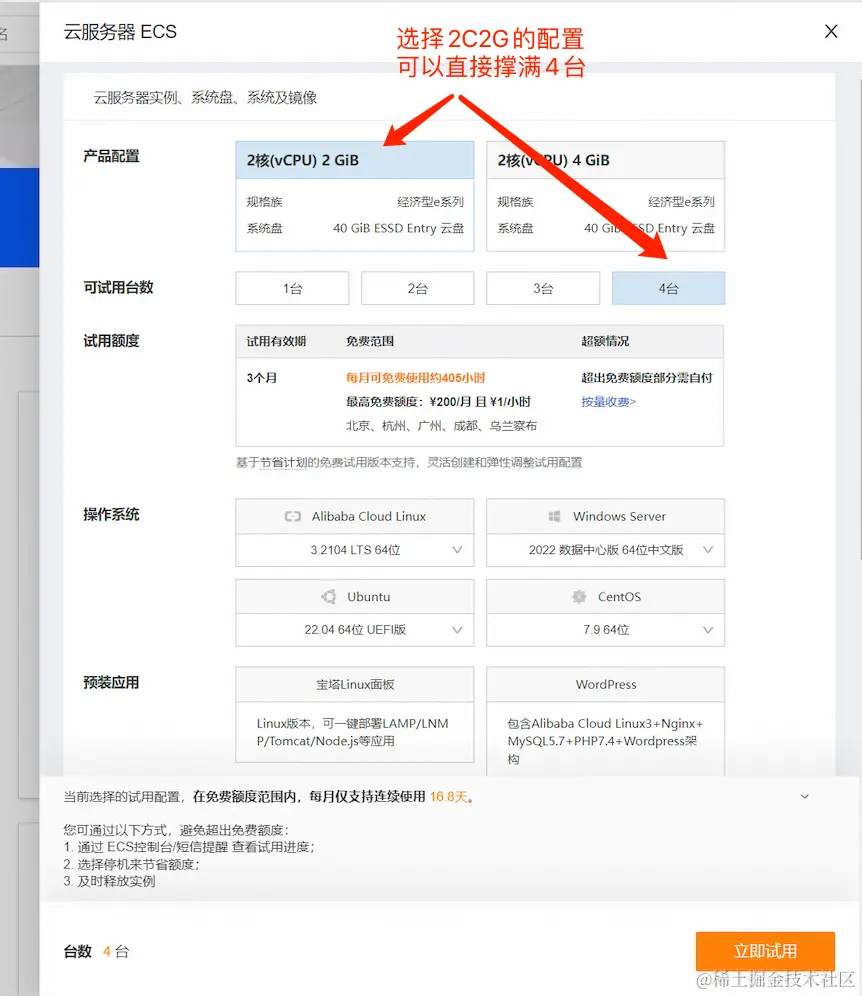Click the Ubuntu logo icon
Viewport: 862px width, 996px height.
328,596
